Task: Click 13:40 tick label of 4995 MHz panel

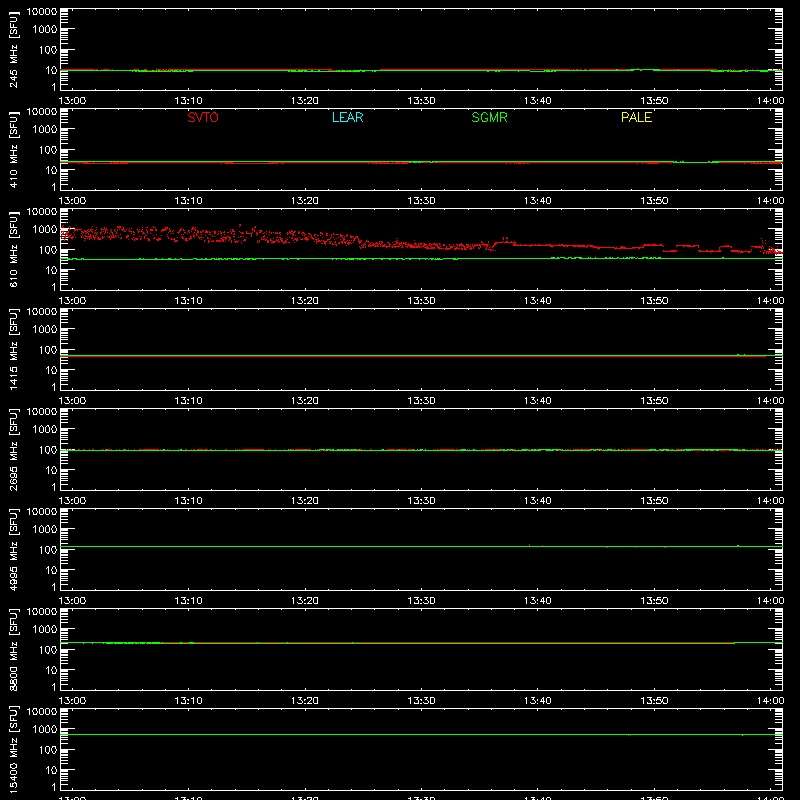Action: point(538,601)
